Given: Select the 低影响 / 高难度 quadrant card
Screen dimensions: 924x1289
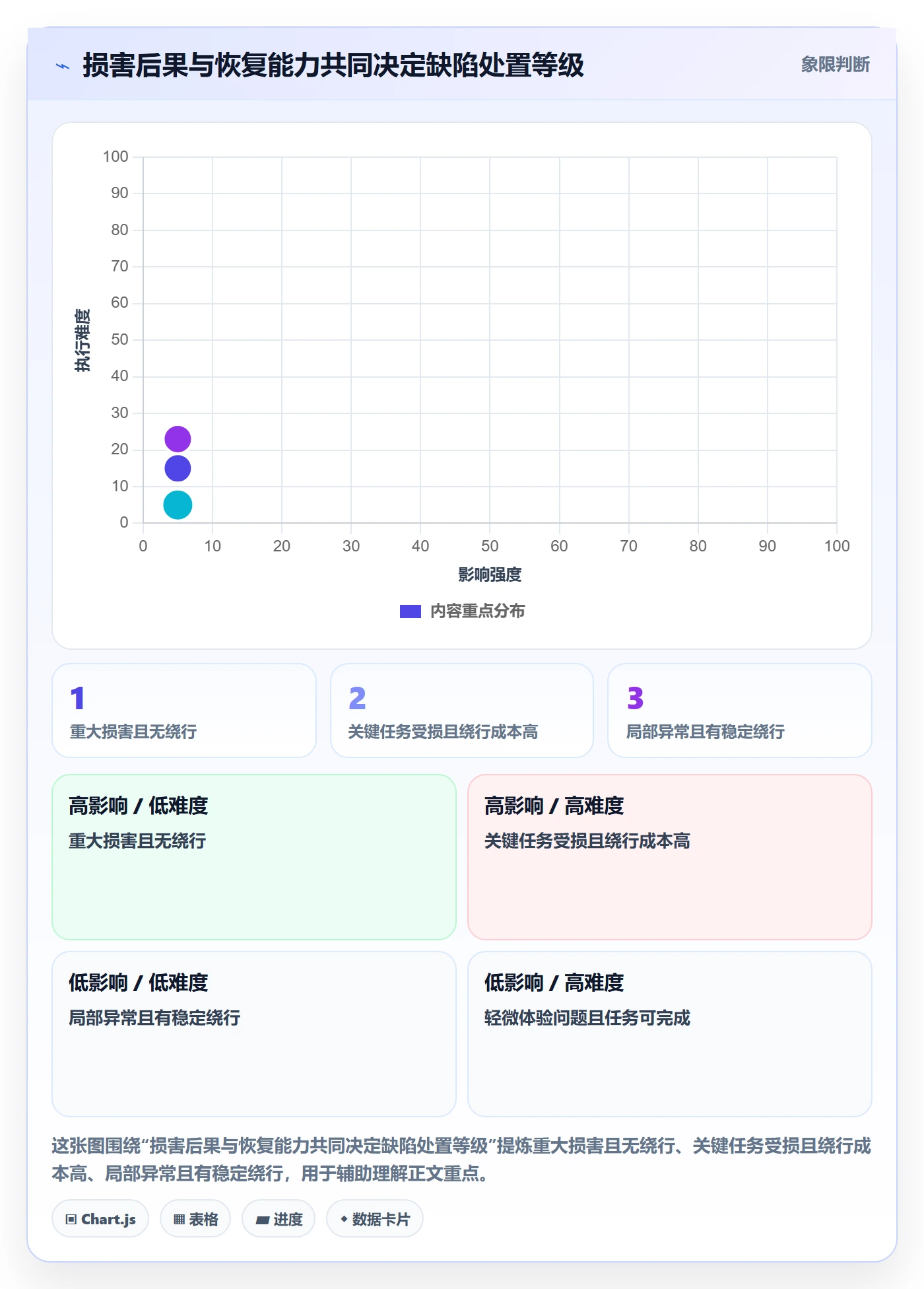Looking at the screenshot, I should [x=670, y=1034].
